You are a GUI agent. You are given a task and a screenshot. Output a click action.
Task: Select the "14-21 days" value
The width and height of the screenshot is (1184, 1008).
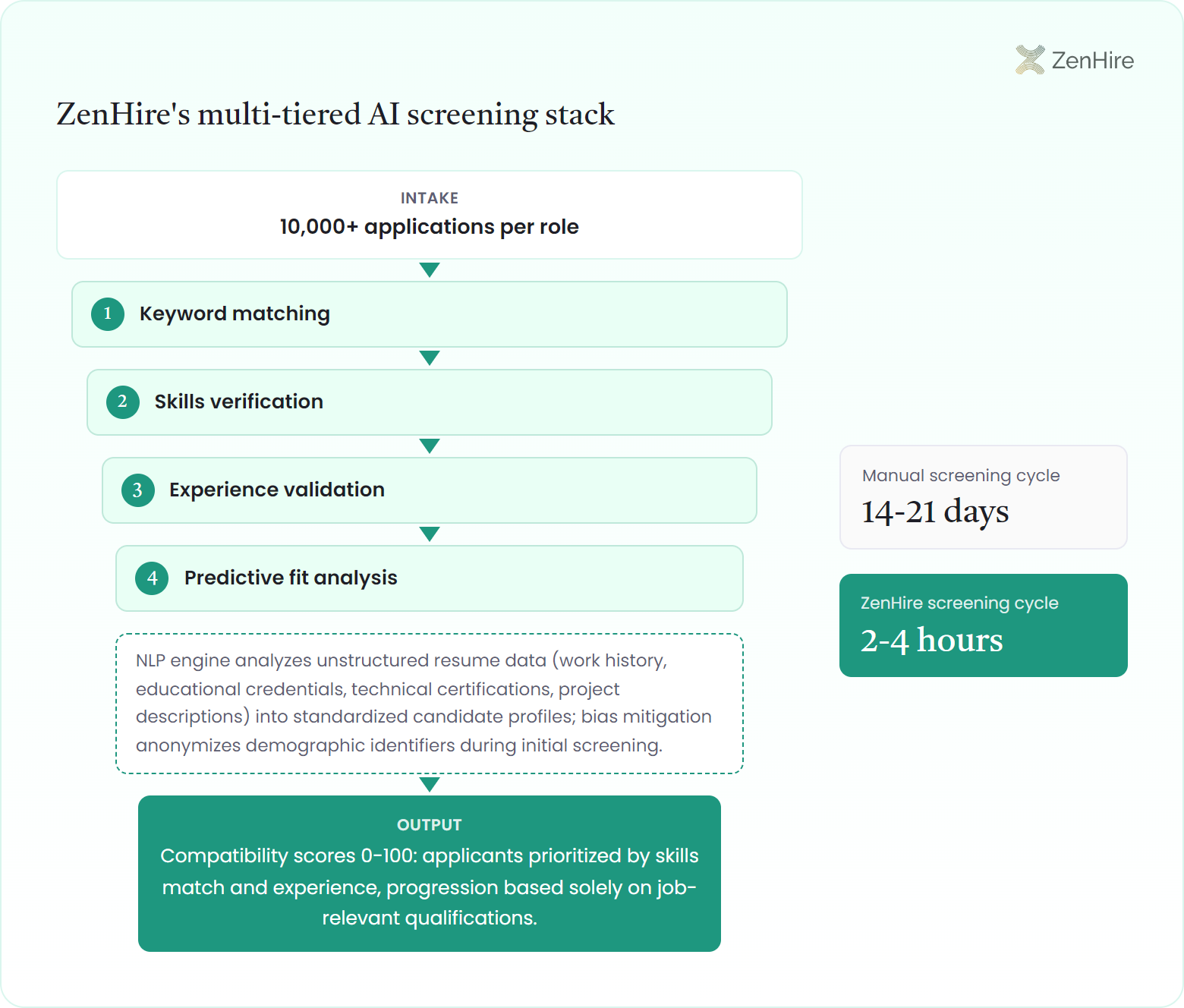pos(935,512)
